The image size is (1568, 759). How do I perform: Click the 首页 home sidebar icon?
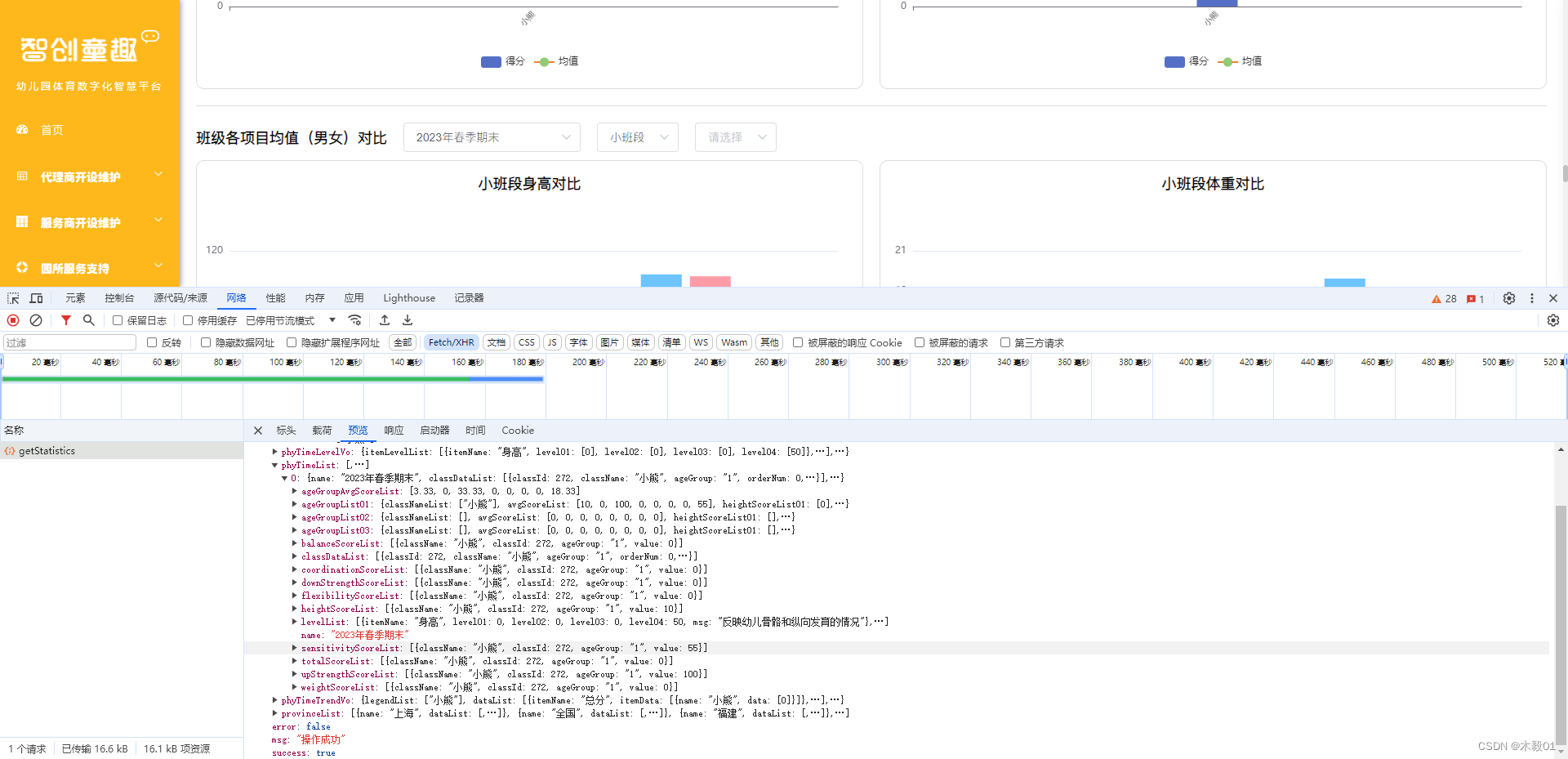coord(22,130)
